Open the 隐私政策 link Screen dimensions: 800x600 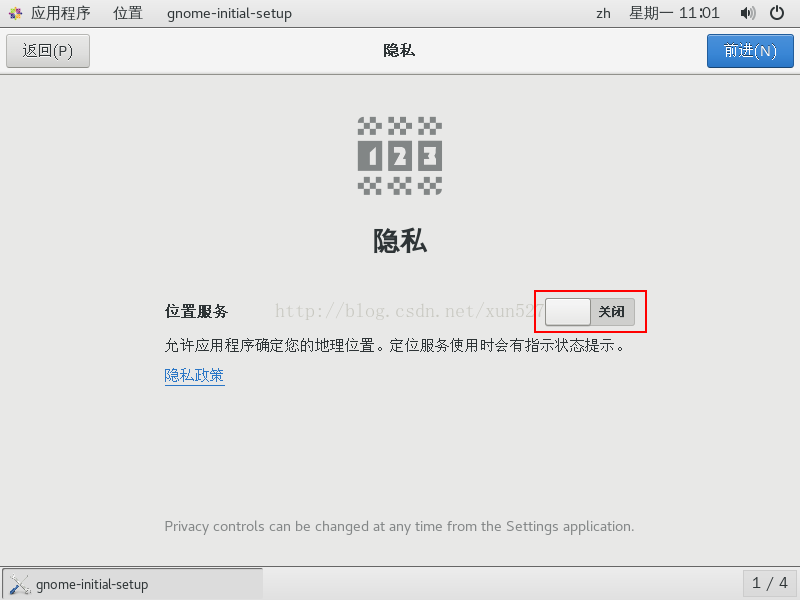pos(194,376)
